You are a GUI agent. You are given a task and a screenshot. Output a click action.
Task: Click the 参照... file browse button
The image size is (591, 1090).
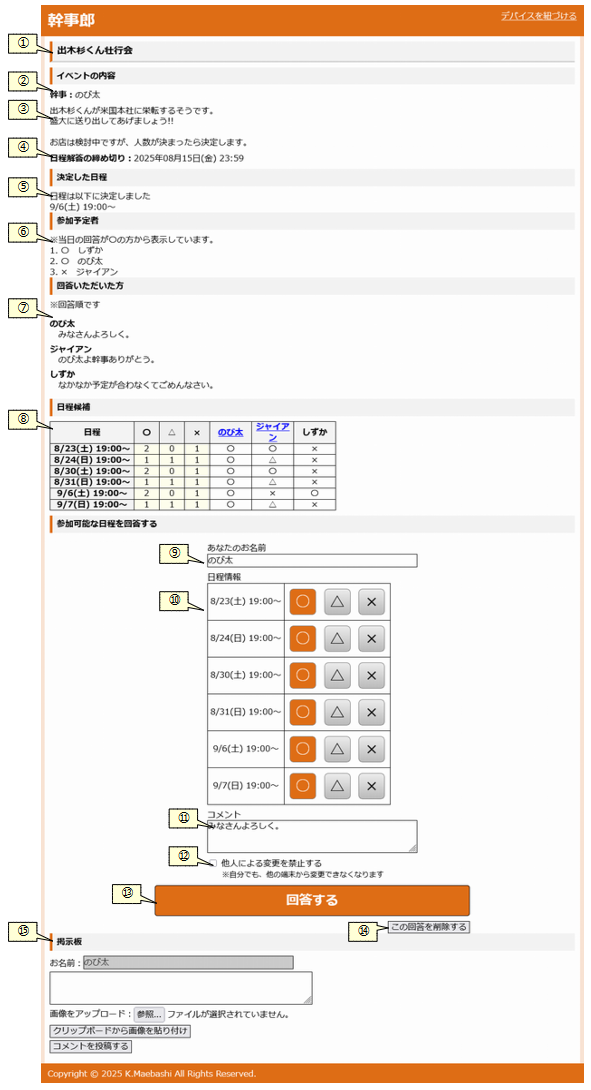[x=149, y=1014]
